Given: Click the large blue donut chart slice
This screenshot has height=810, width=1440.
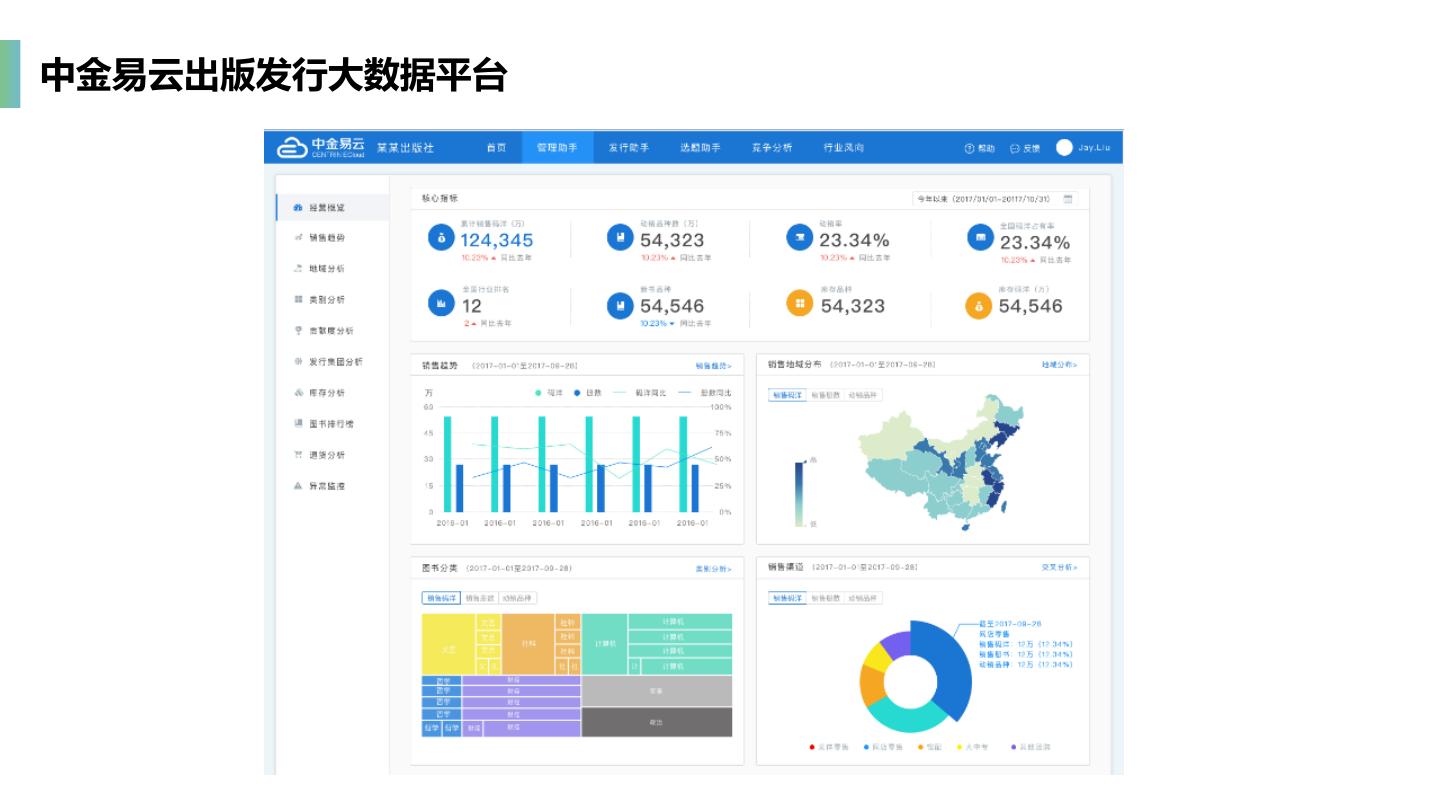Looking at the screenshot, I should (x=946, y=663).
